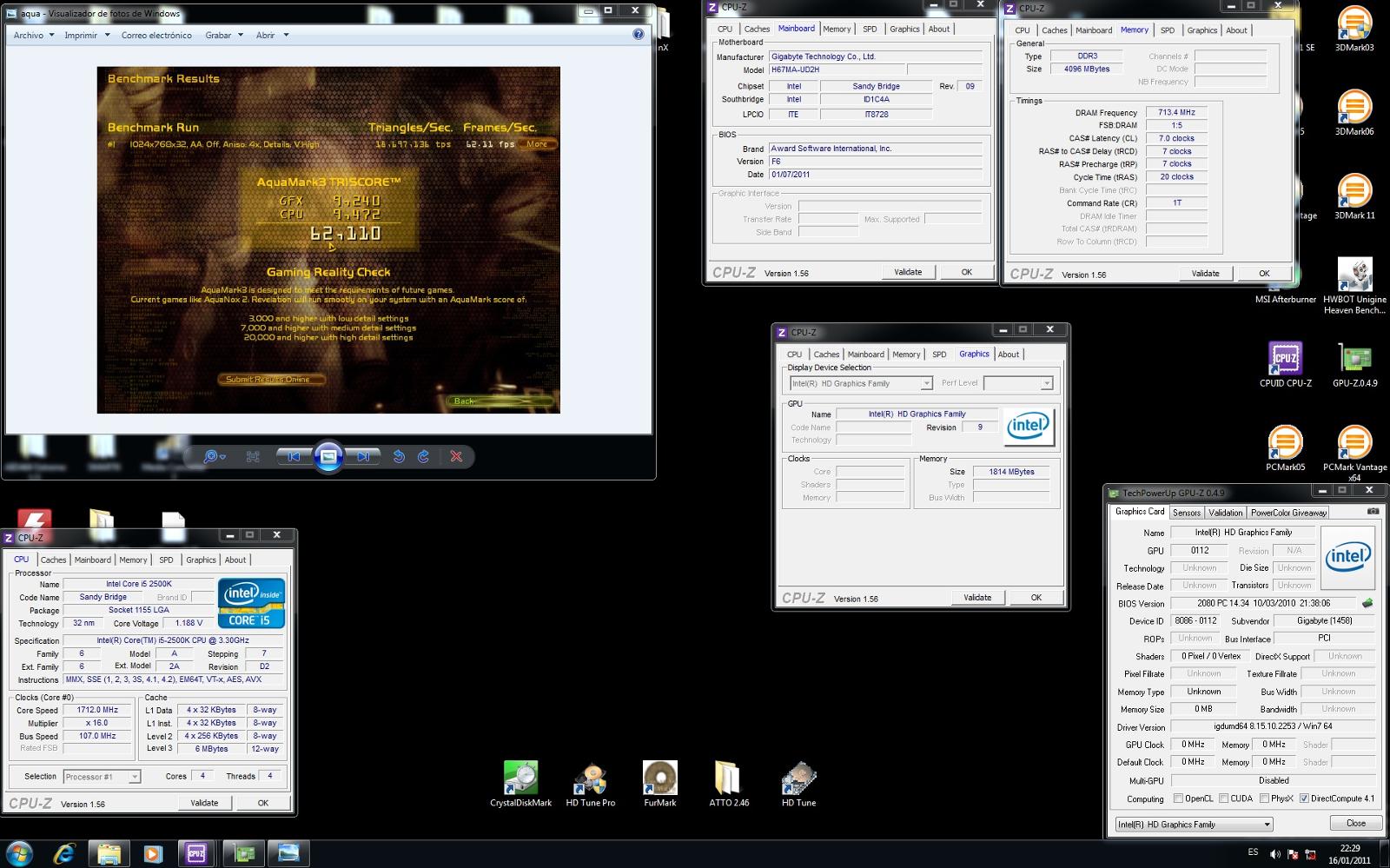The image size is (1390, 868).
Task: Launch CPUID CPU-Z desktop icon
Action: 1286,364
